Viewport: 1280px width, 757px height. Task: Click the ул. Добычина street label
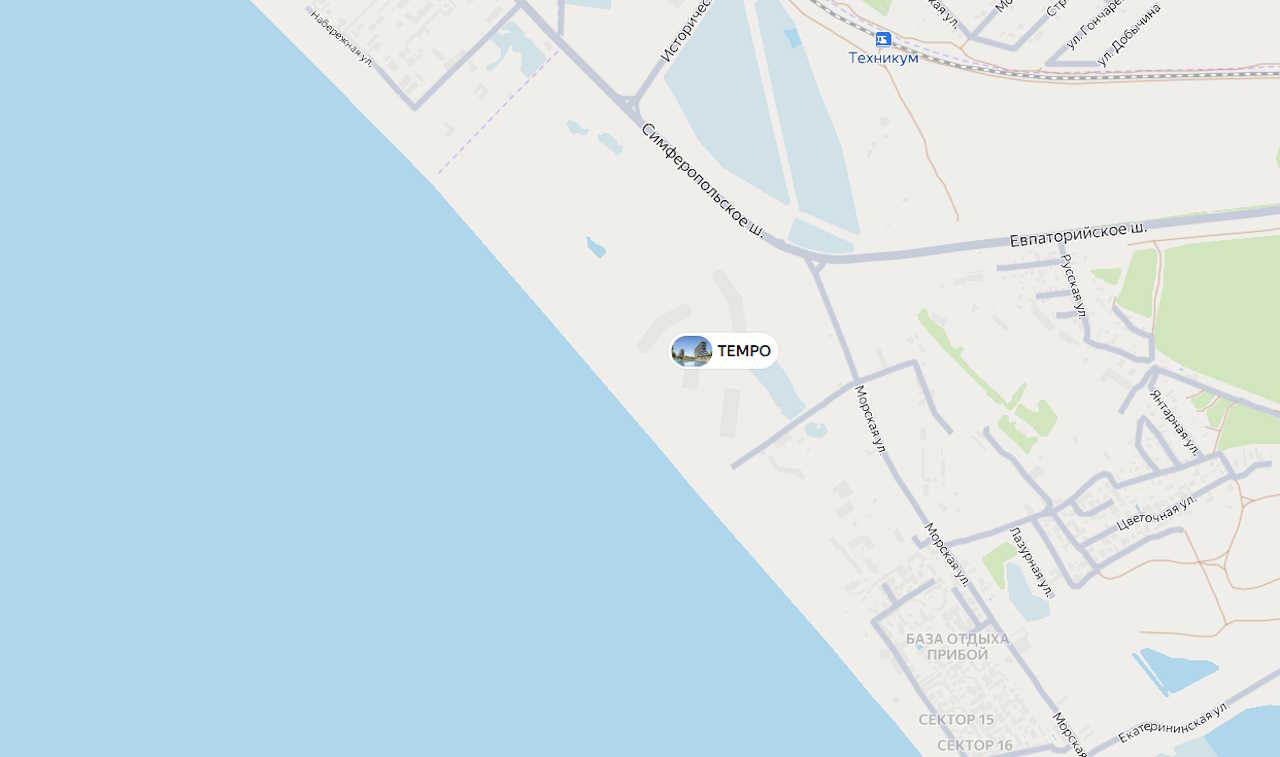1129,35
